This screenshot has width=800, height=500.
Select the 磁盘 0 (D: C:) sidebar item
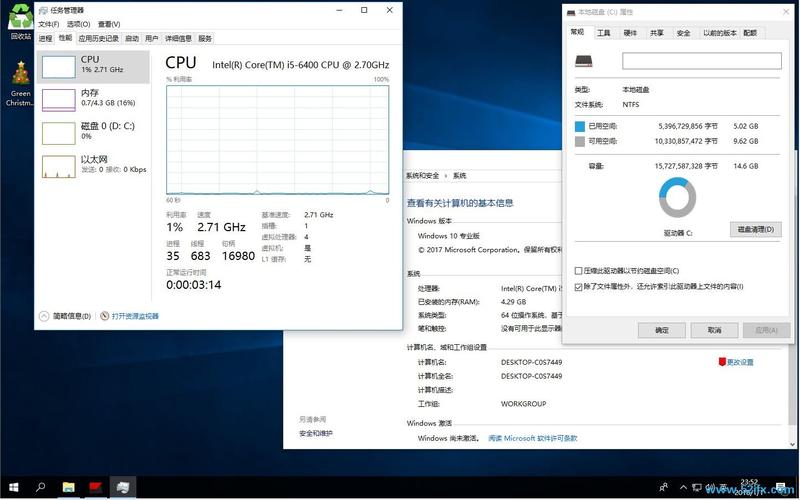[93, 131]
